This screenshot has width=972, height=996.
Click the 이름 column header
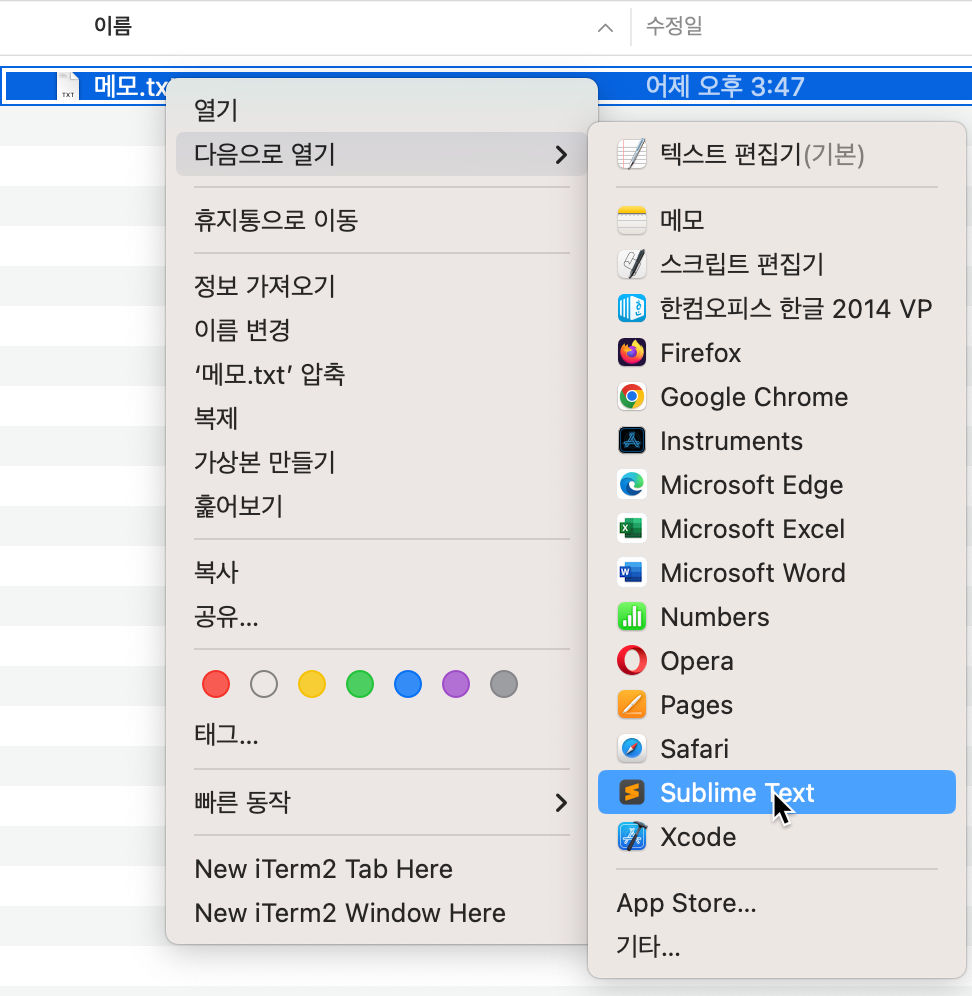(x=113, y=26)
